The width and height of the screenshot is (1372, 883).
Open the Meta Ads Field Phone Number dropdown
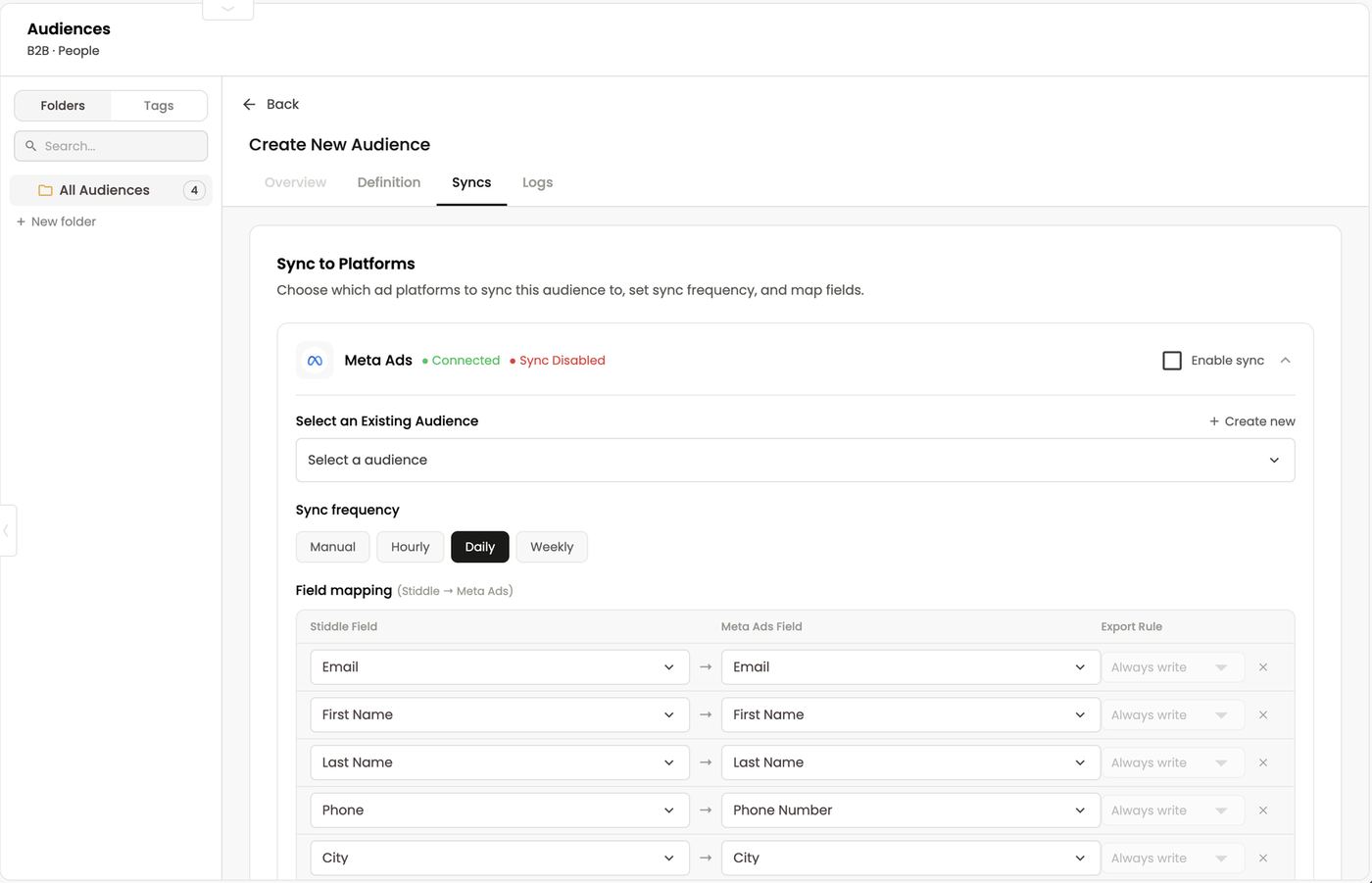tap(910, 810)
